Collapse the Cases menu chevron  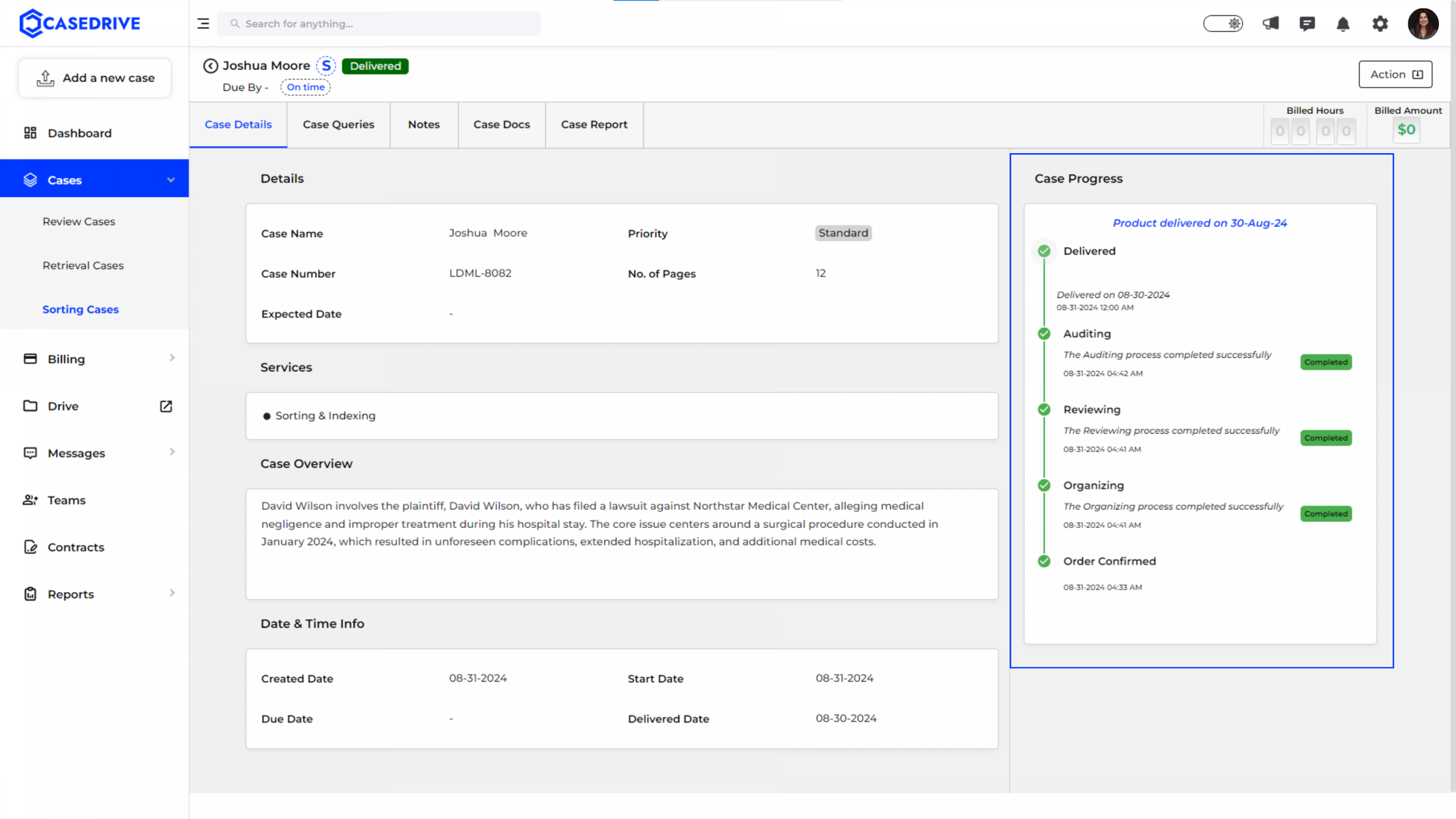[x=171, y=180]
